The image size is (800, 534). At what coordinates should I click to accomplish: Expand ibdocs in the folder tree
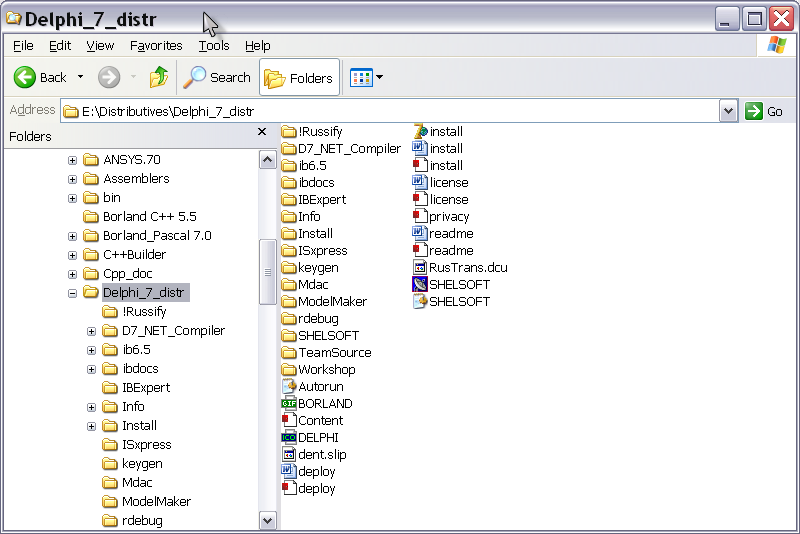[x=91, y=369]
